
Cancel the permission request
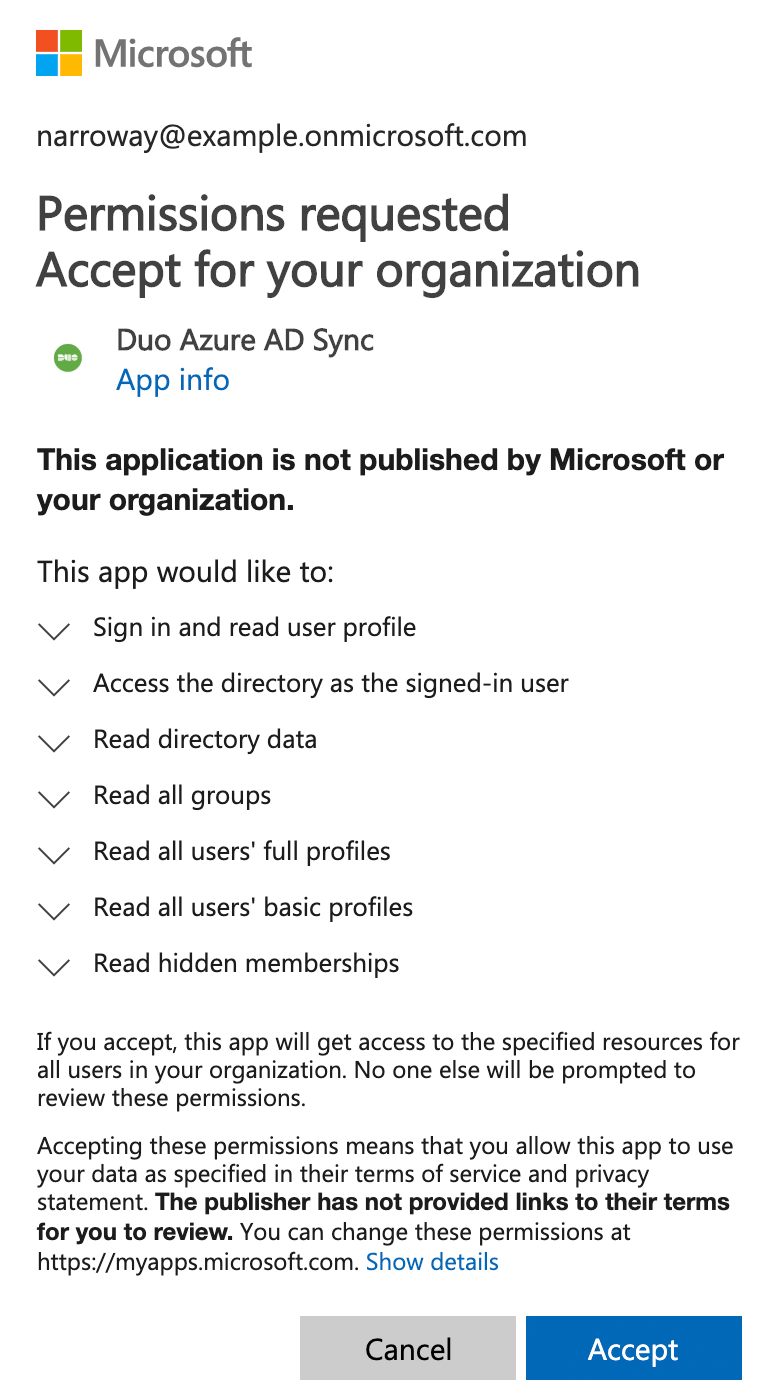point(408,1348)
